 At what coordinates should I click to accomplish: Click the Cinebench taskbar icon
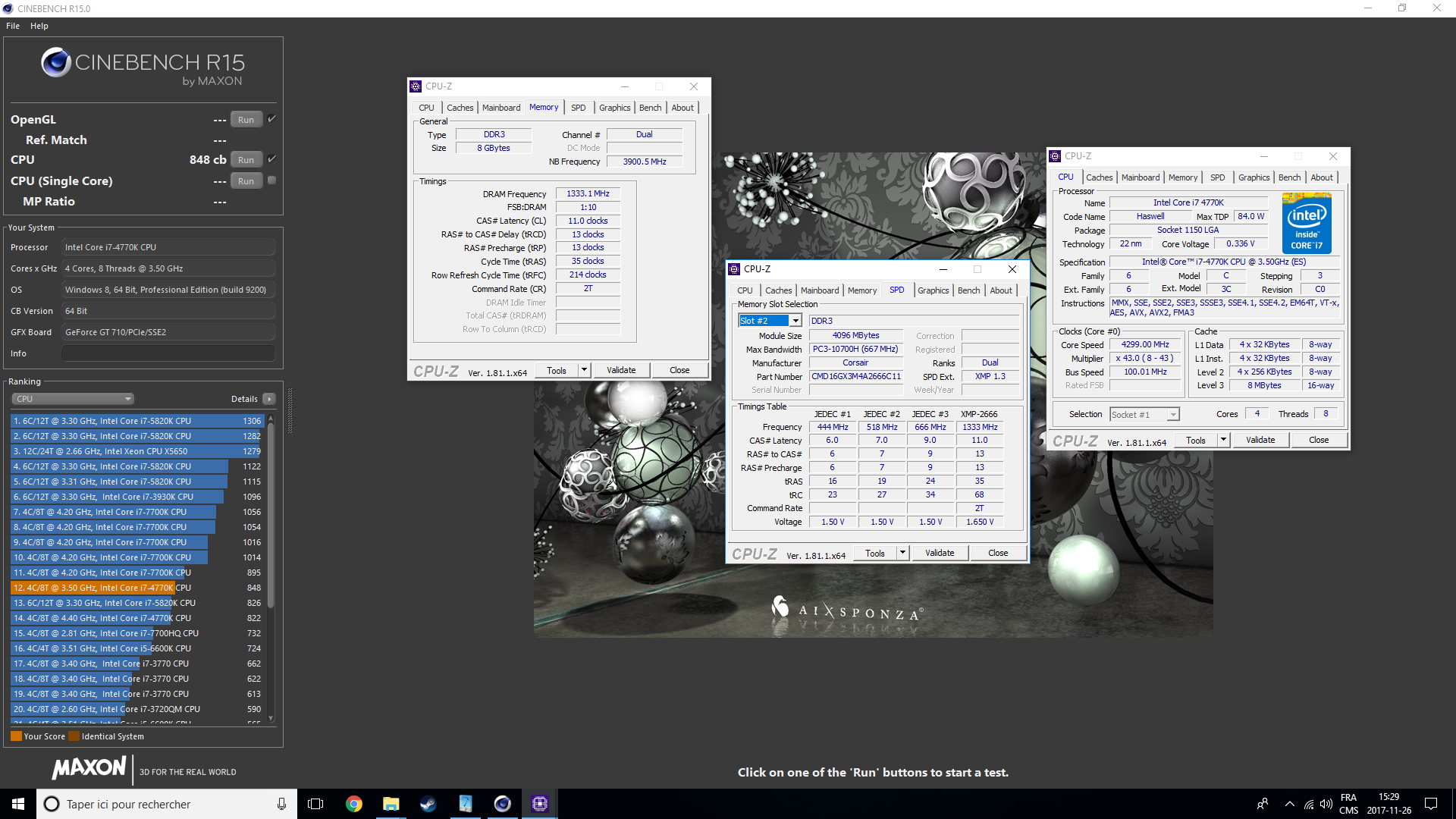click(502, 804)
